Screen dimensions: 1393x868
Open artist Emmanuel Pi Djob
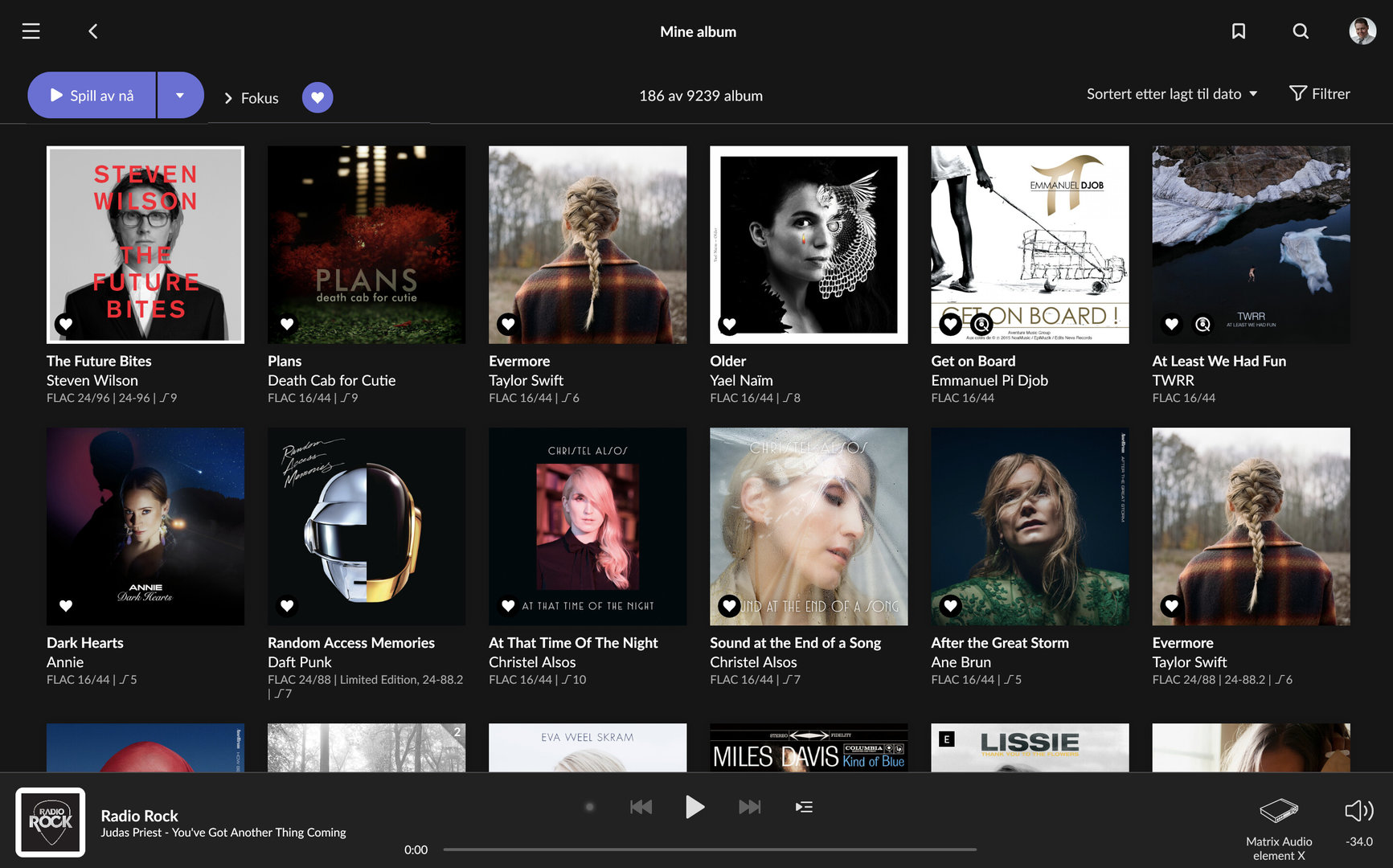(989, 380)
